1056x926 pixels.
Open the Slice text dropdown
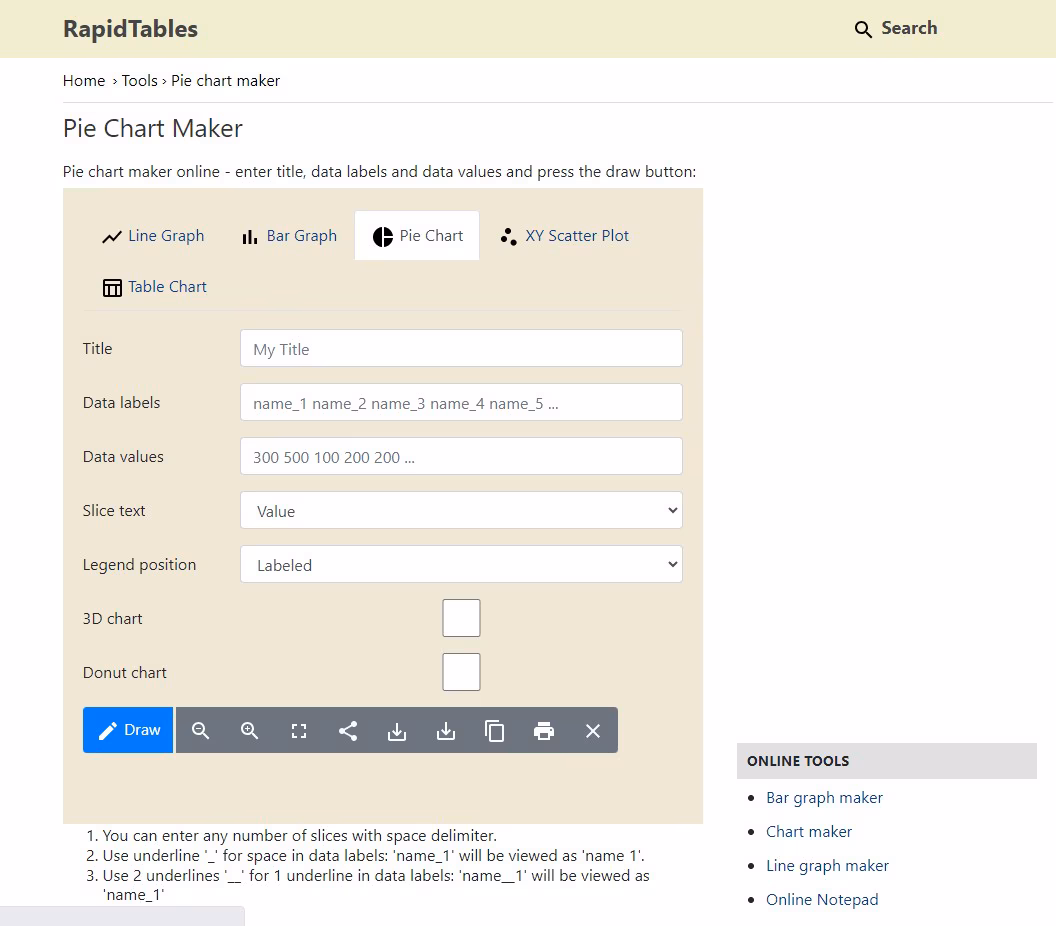point(461,510)
